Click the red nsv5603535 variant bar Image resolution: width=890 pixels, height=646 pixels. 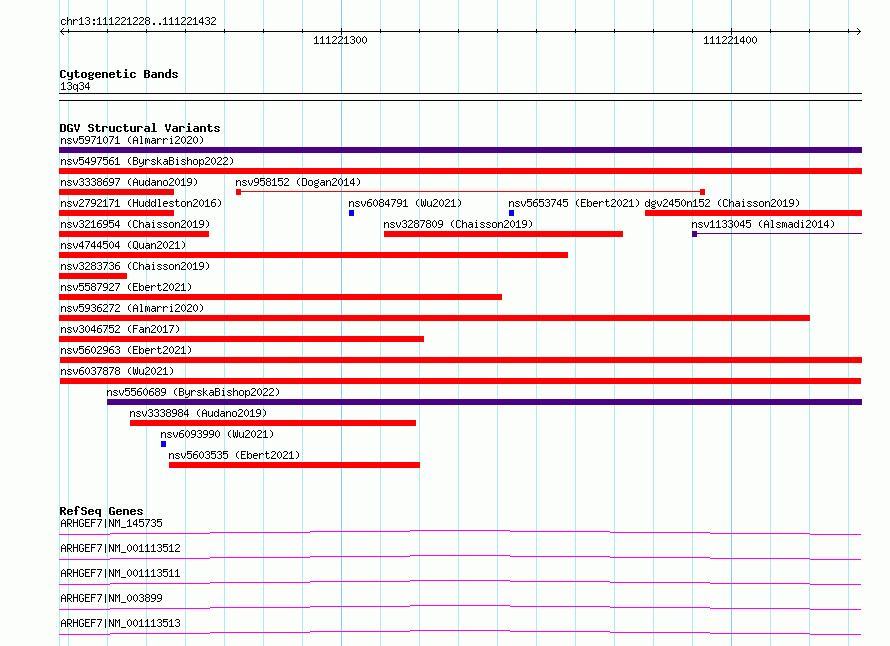pos(294,465)
